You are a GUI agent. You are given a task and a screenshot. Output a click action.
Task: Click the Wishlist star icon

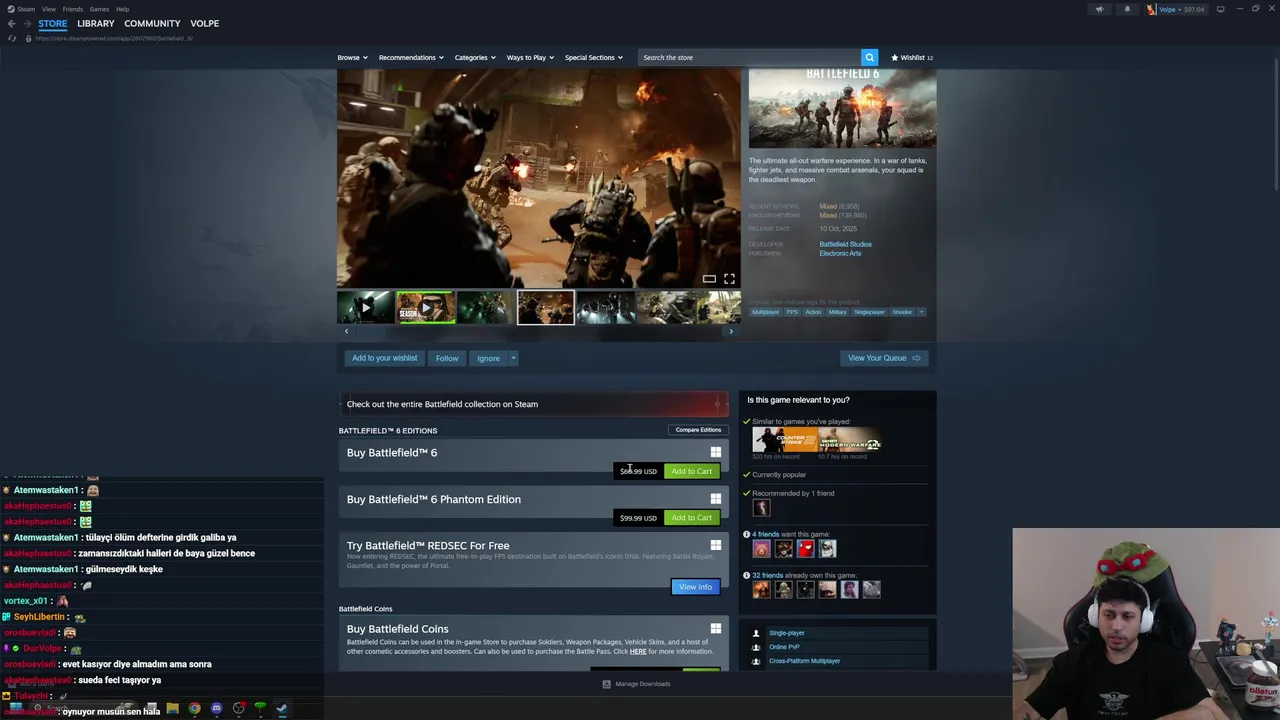pyautogui.click(x=895, y=57)
